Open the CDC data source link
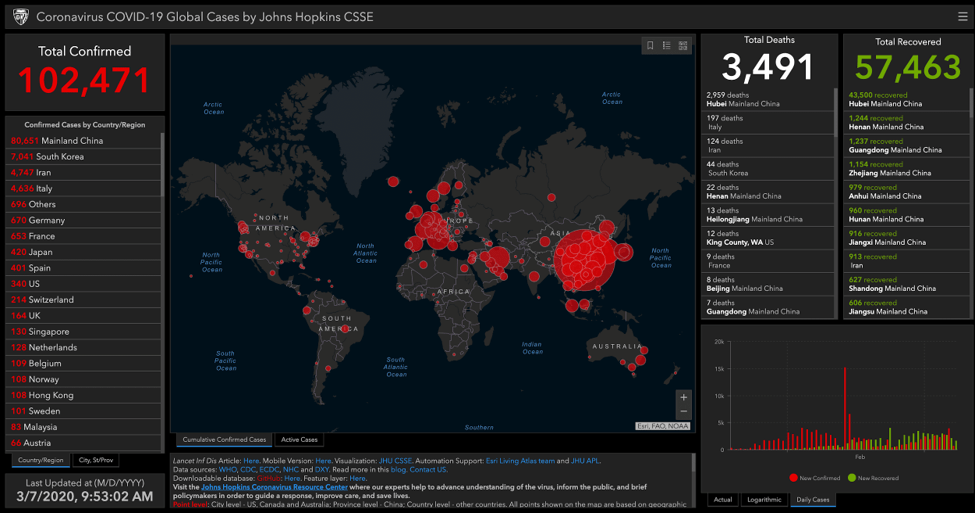Image resolution: width=975 pixels, height=513 pixels. point(247,469)
